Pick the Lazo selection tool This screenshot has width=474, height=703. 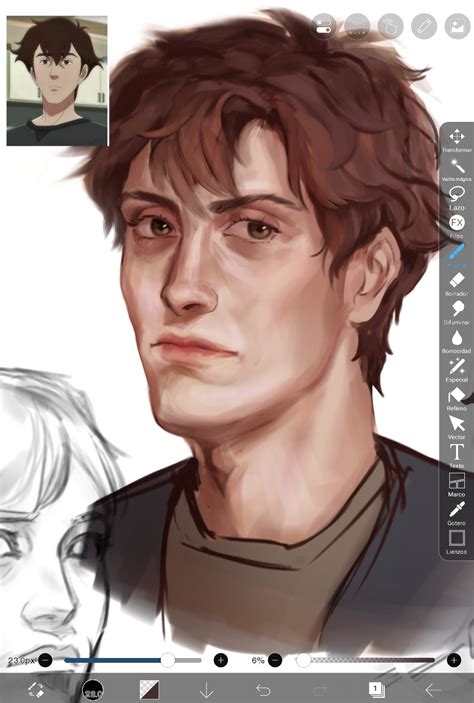457,198
